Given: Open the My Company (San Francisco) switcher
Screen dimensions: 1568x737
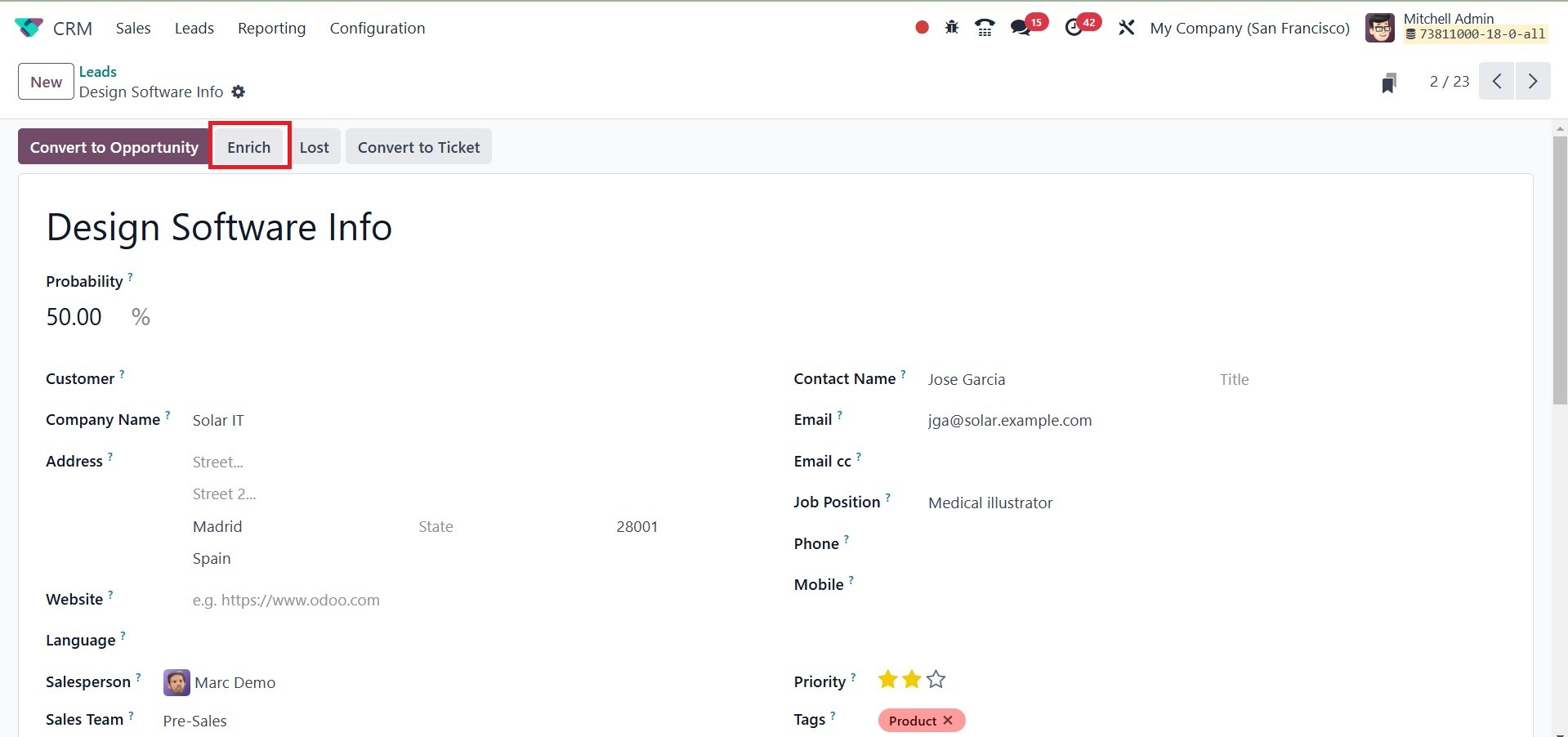Looking at the screenshot, I should pos(1250,28).
